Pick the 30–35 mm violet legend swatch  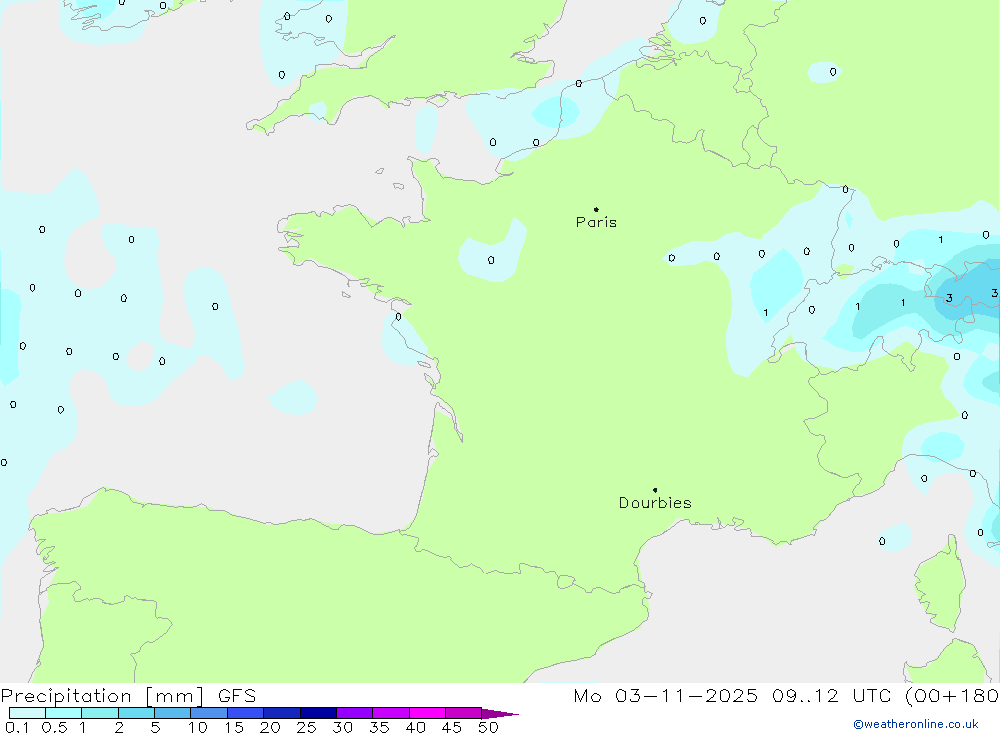(354, 713)
